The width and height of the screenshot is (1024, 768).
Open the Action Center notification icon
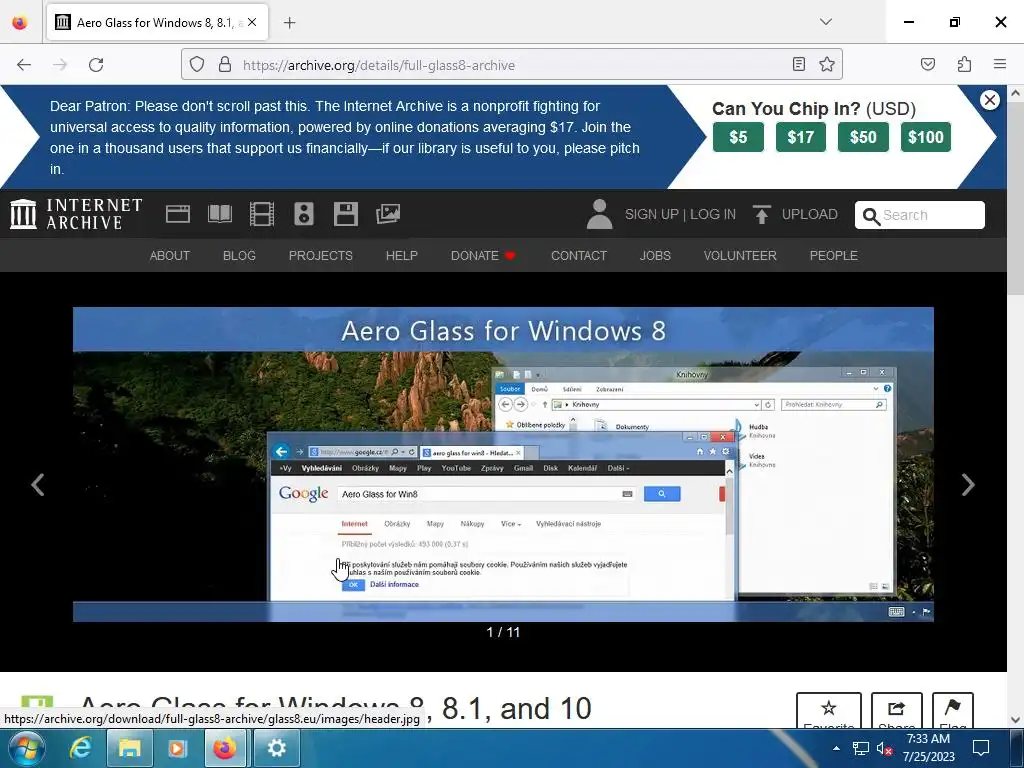tap(981, 748)
